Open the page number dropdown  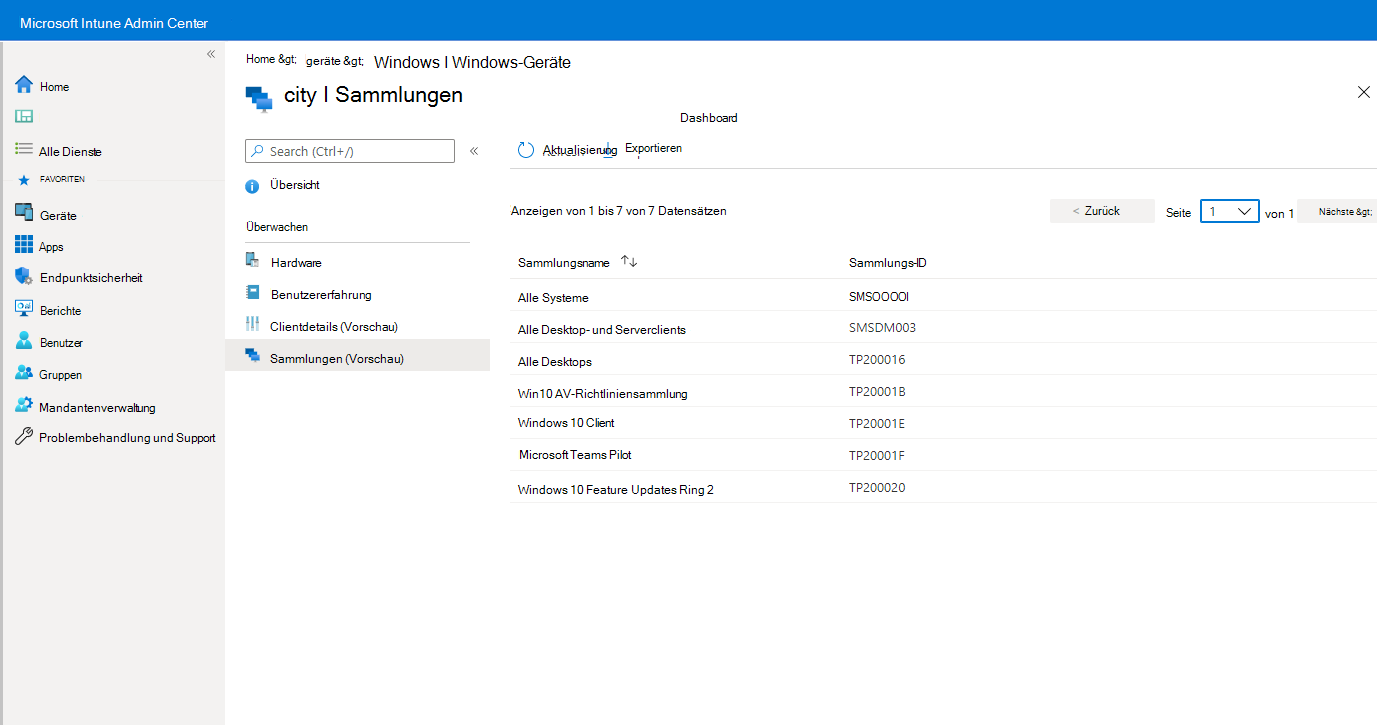pyautogui.click(x=1229, y=211)
